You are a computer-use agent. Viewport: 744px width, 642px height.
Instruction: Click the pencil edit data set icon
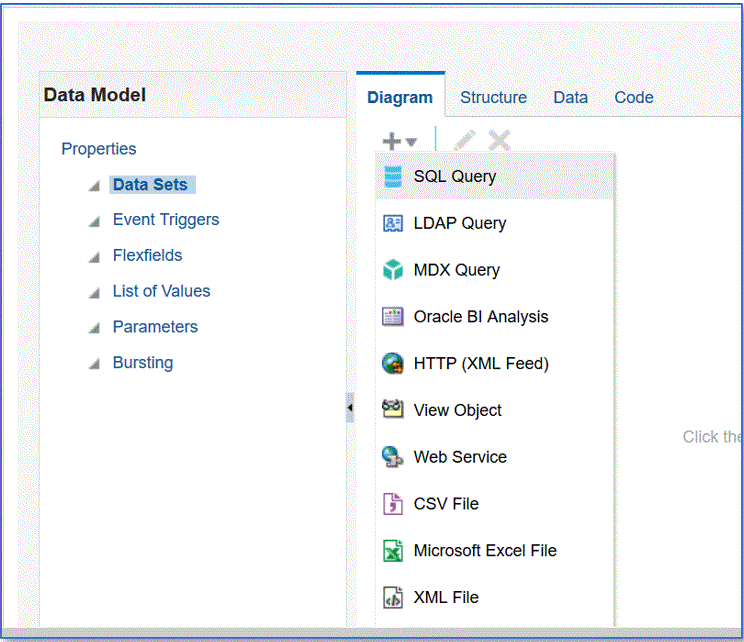464,141
